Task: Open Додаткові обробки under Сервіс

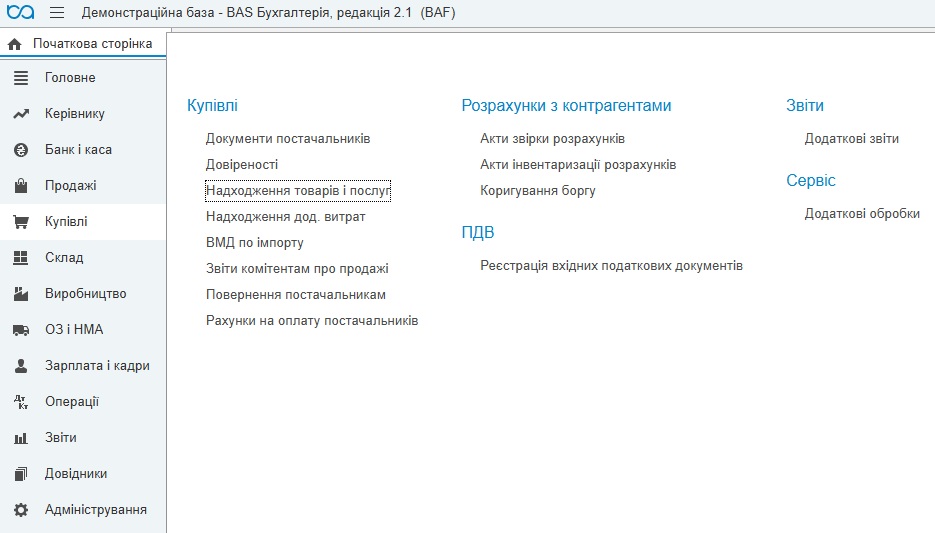Action: tap(861, 214)
